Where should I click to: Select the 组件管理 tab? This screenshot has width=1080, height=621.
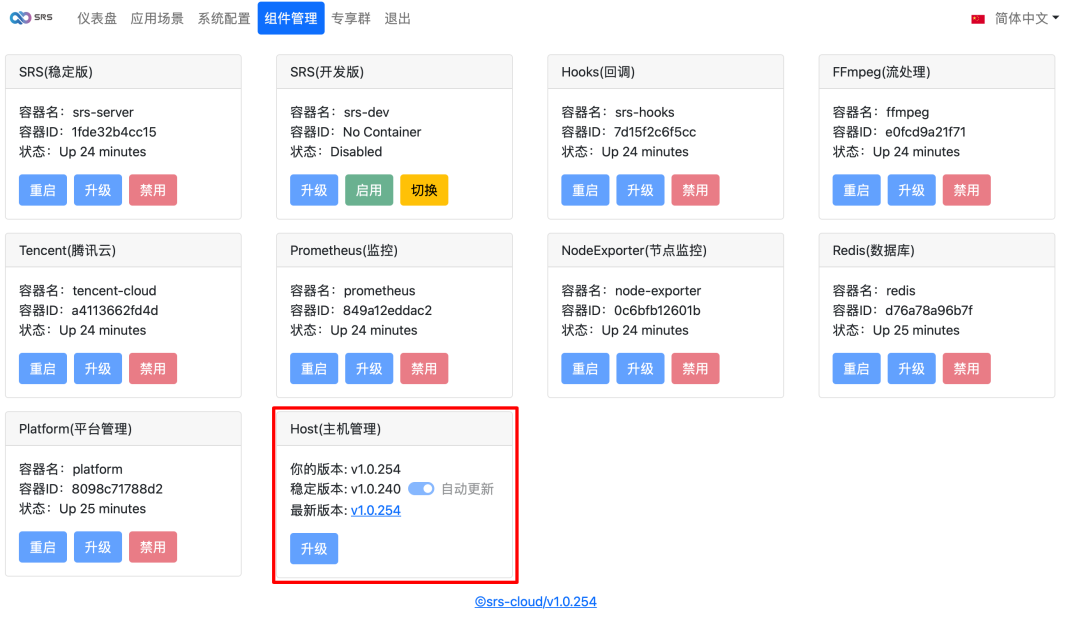pyautogui.click(x=291, y=19)
